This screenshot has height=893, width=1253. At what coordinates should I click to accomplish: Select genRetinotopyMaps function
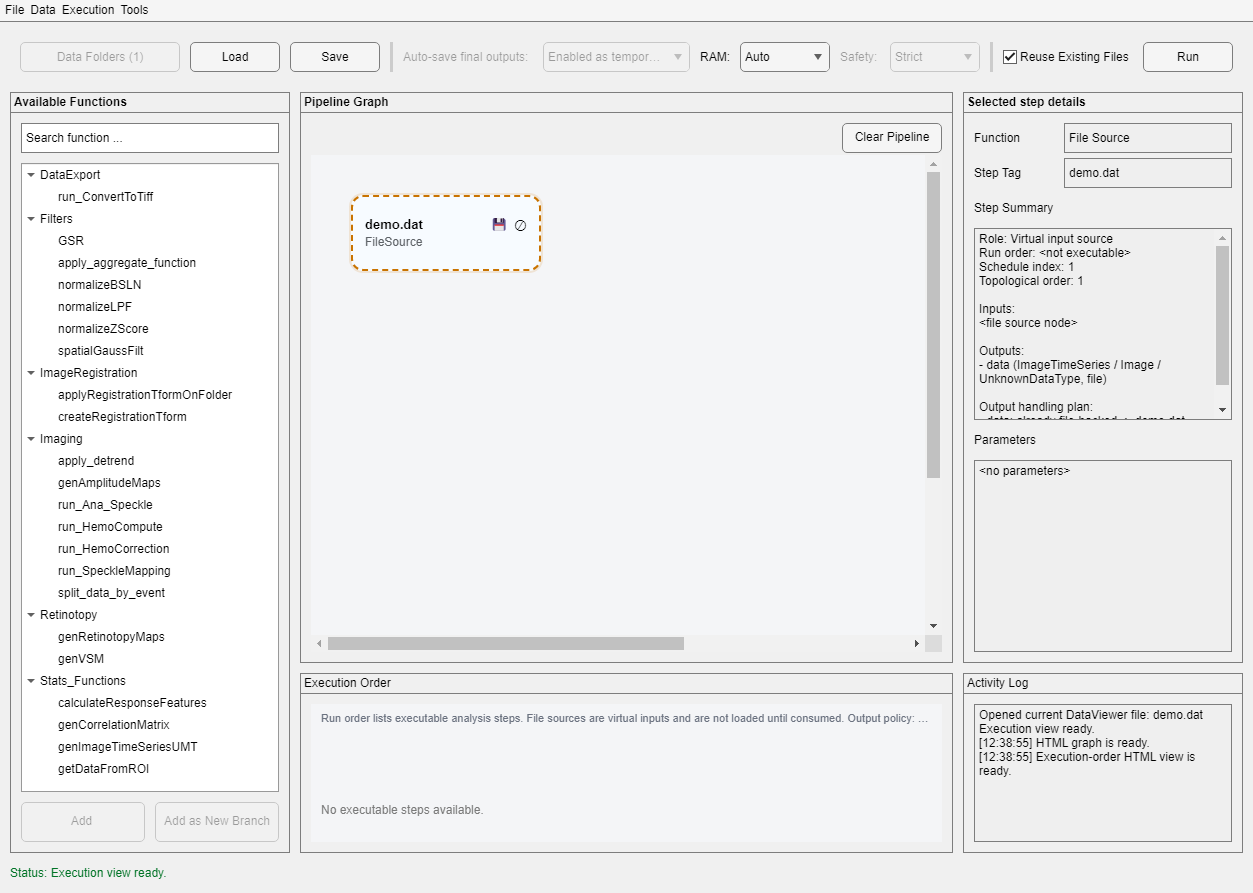[111, 637]
